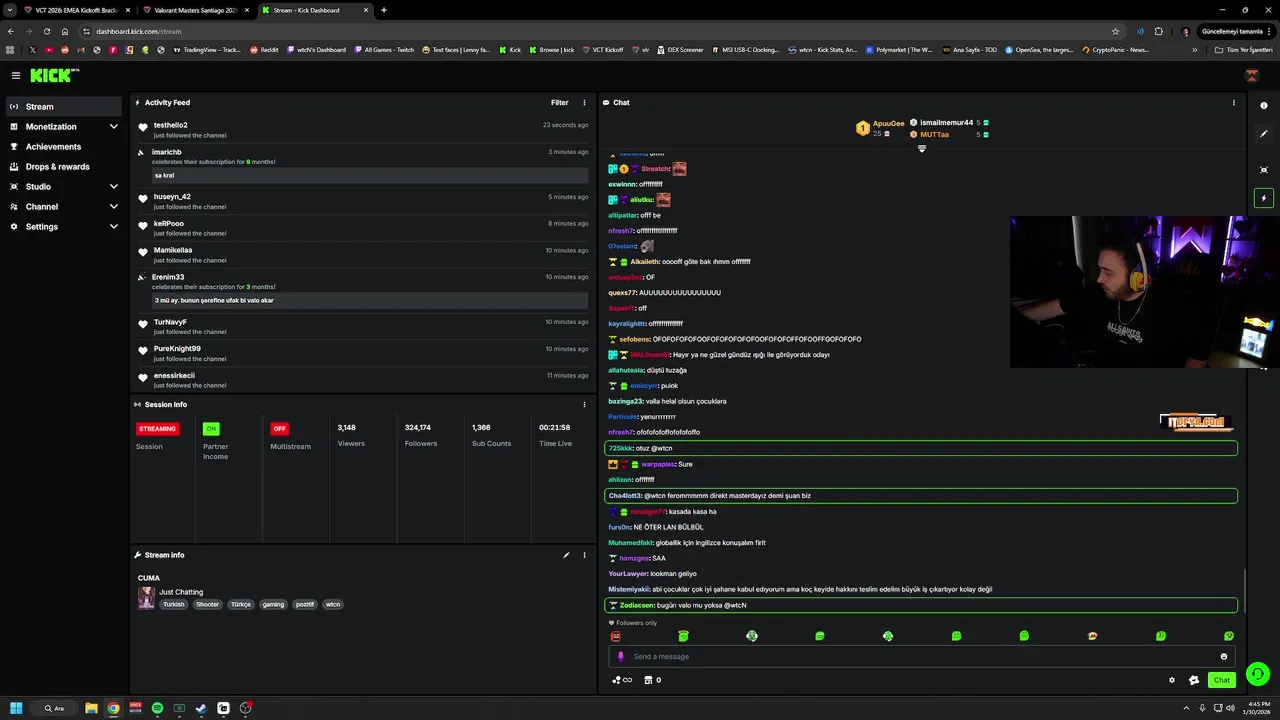Screen dimensions: 1280x720
Task: Click testhello2 in Activity Feed
Action: point(171,125)
